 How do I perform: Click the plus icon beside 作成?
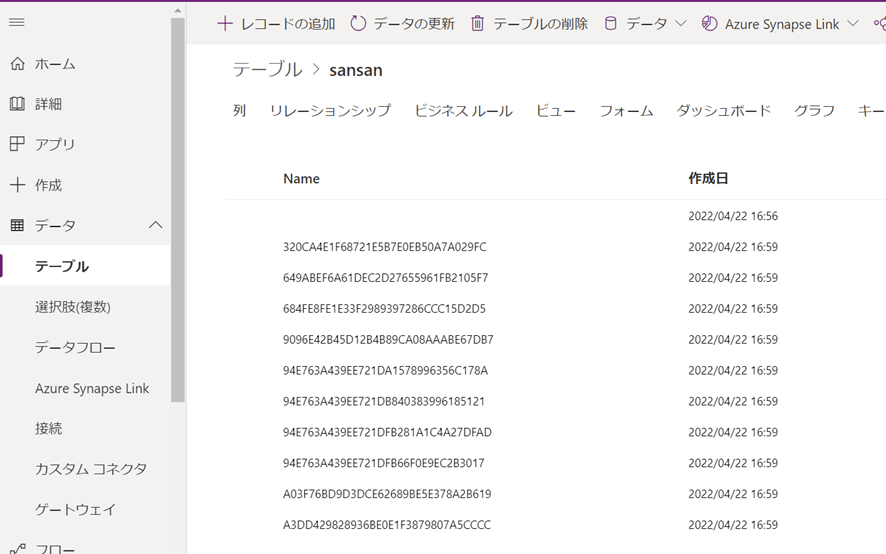(18, 184)
